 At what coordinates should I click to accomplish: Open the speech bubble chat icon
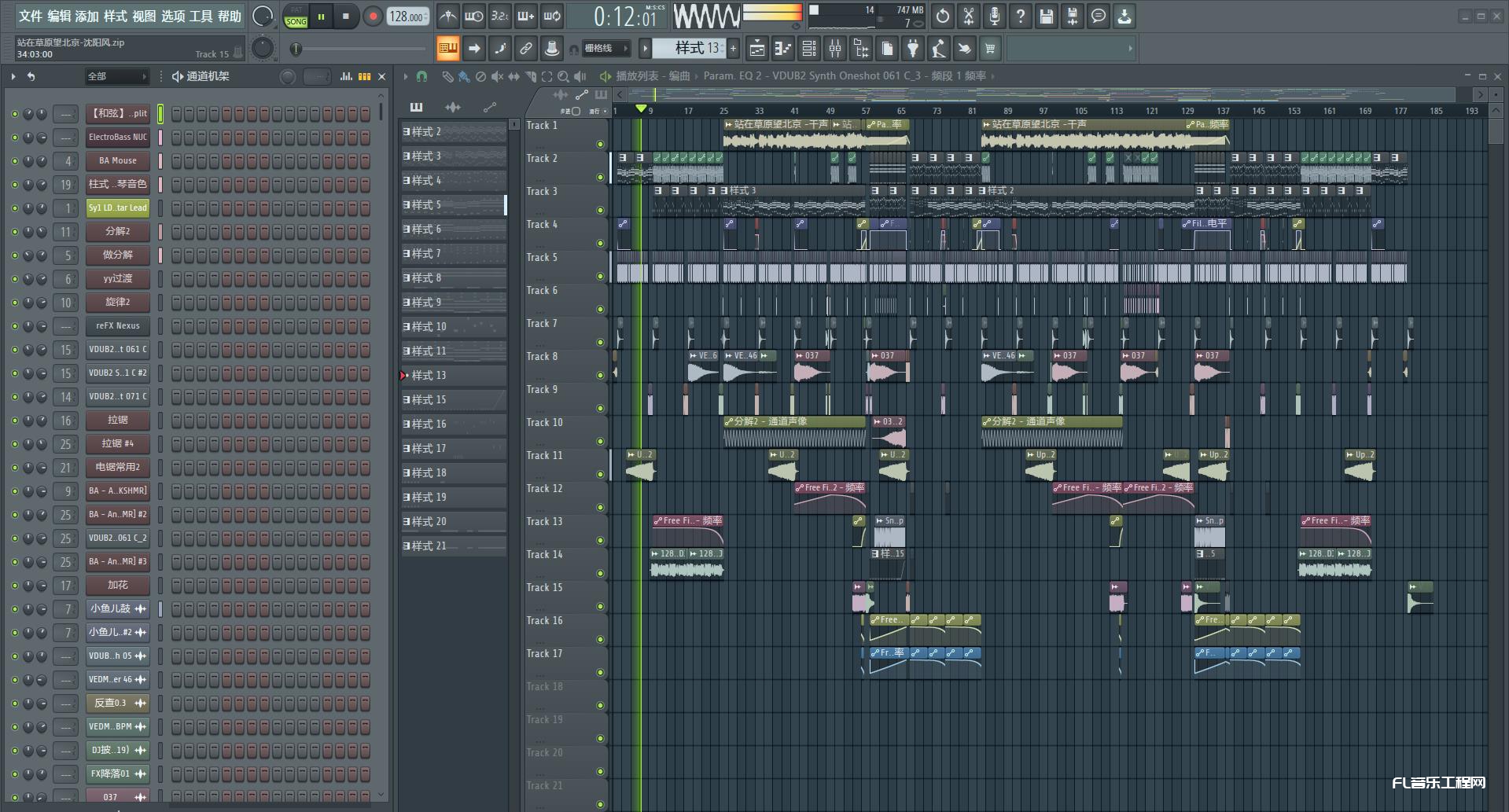coord(1099,16)
